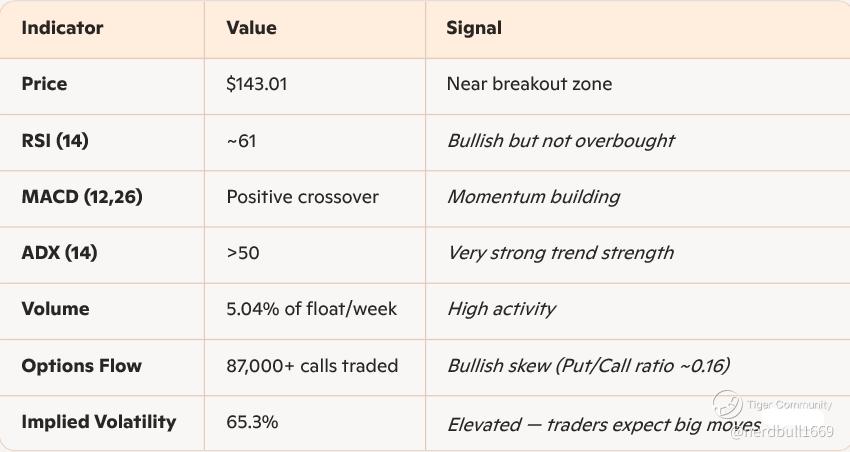Click the Indicator column header

coord(62,28)
